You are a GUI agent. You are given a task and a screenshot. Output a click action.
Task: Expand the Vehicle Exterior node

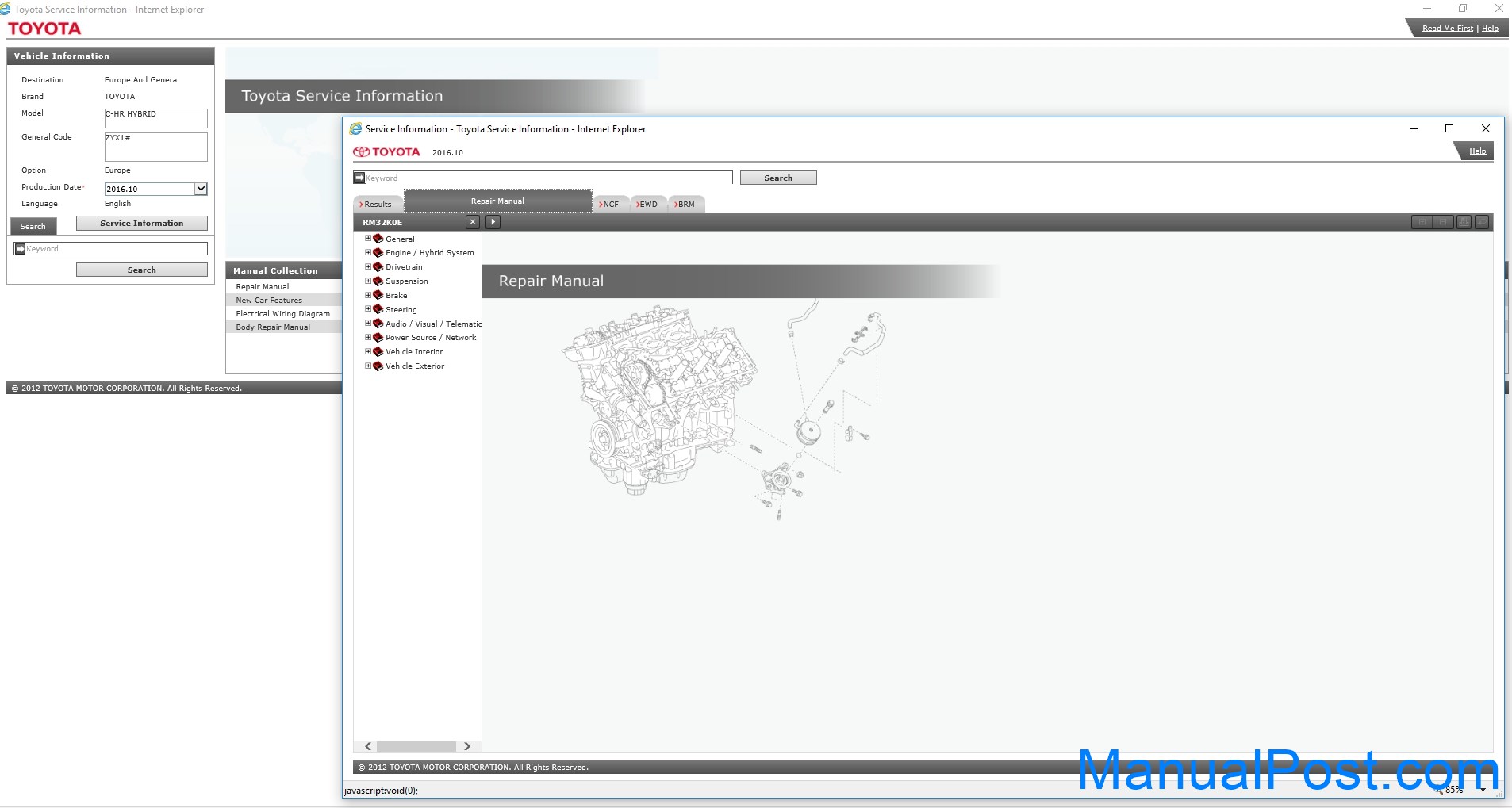[x=368, y=366]
